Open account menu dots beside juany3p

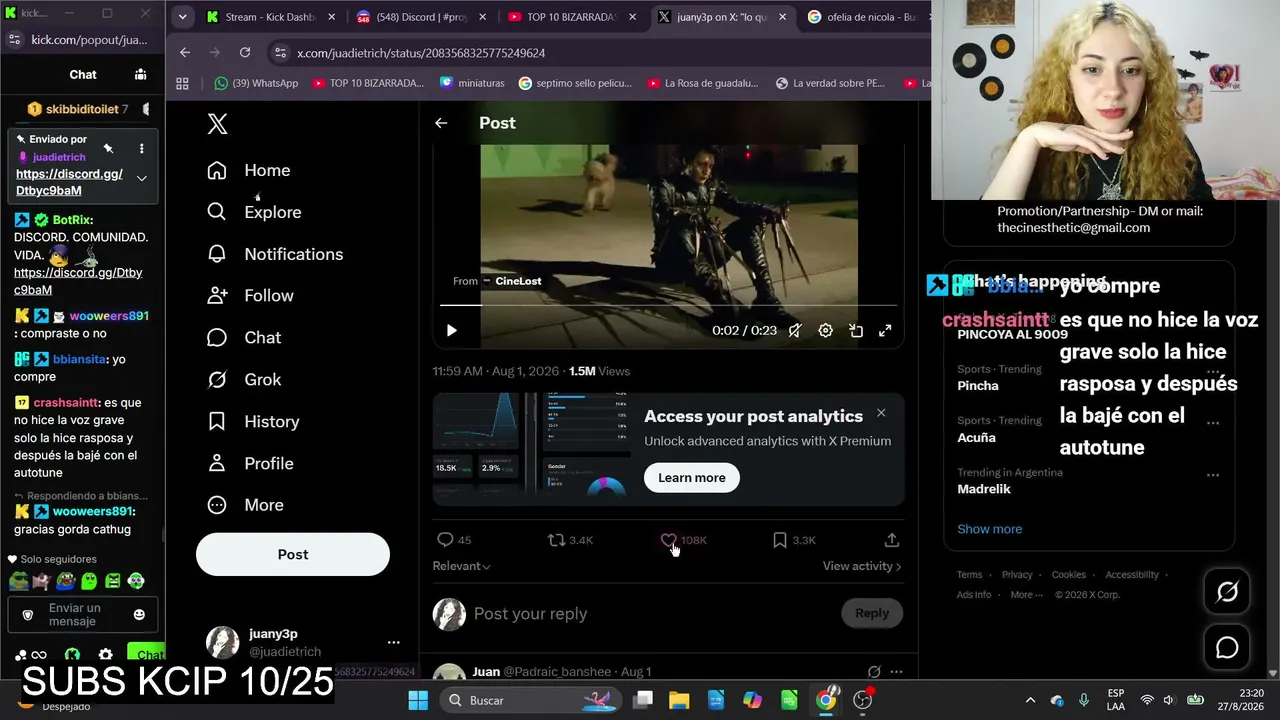pyautogui.click(x=393, y=643)
